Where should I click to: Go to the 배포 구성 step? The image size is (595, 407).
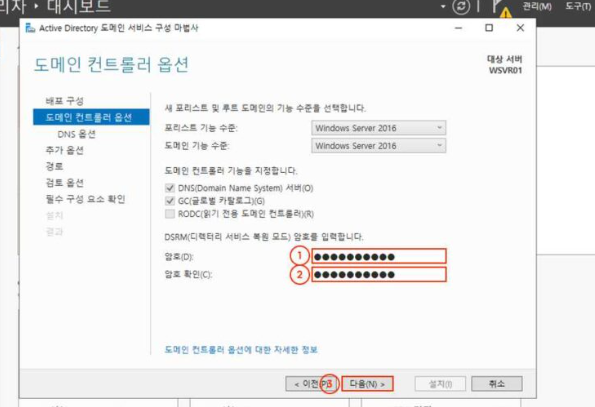click(65, 101)
